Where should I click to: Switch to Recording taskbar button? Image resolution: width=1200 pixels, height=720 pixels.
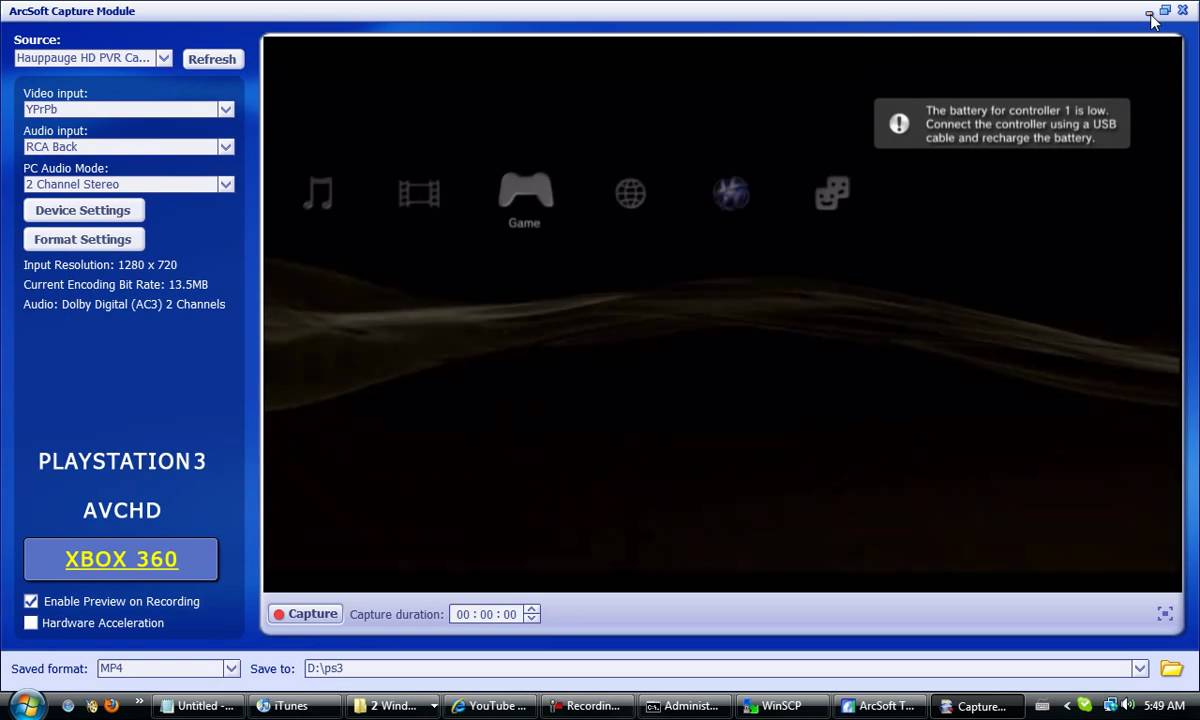click(586, 705)
